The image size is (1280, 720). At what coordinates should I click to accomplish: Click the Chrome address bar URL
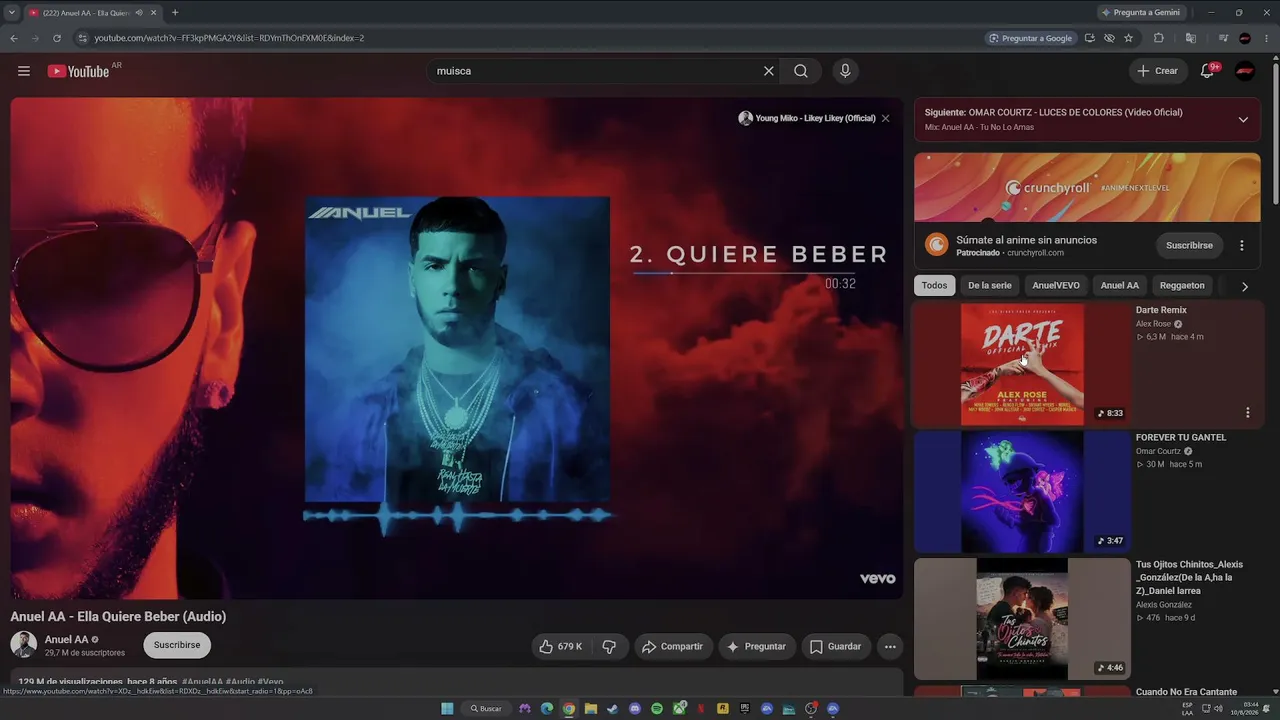(x=229, y=38)
